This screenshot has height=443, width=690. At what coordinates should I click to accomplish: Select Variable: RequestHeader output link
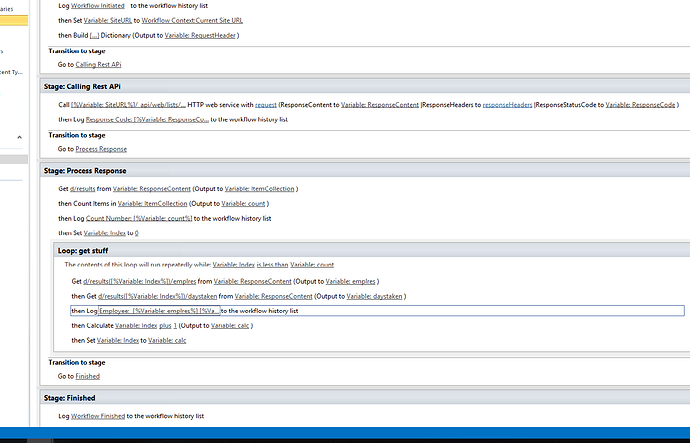(x=200, y=35)
